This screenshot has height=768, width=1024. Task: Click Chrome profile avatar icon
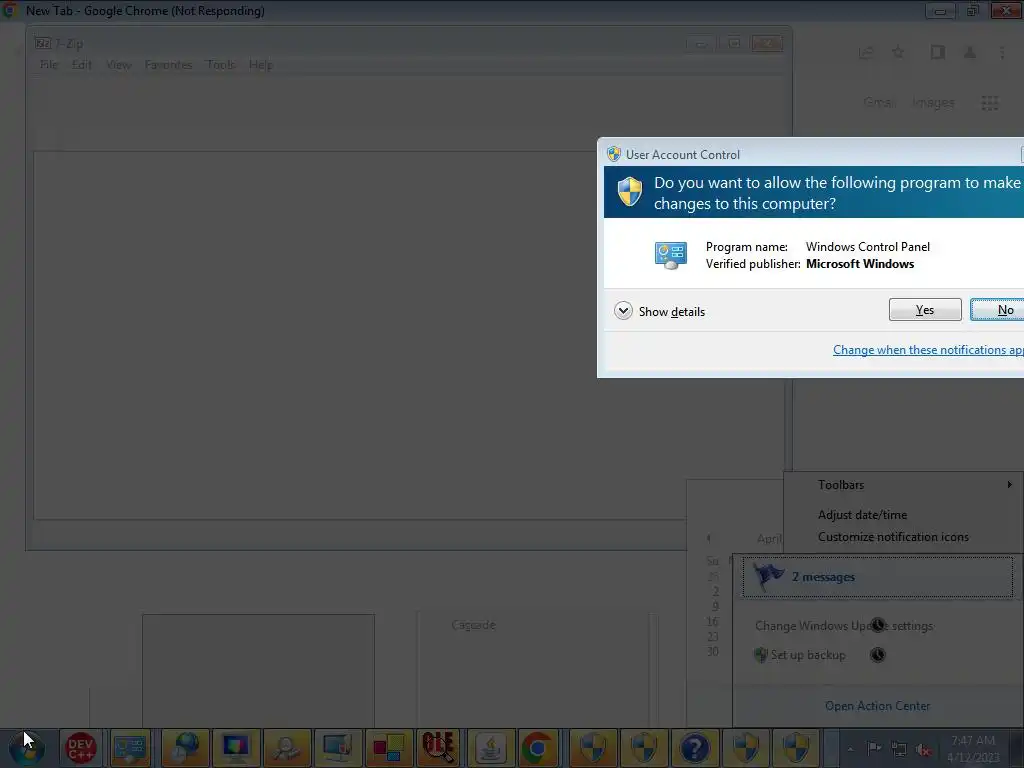pyautogui.click(x=970, y=52)
